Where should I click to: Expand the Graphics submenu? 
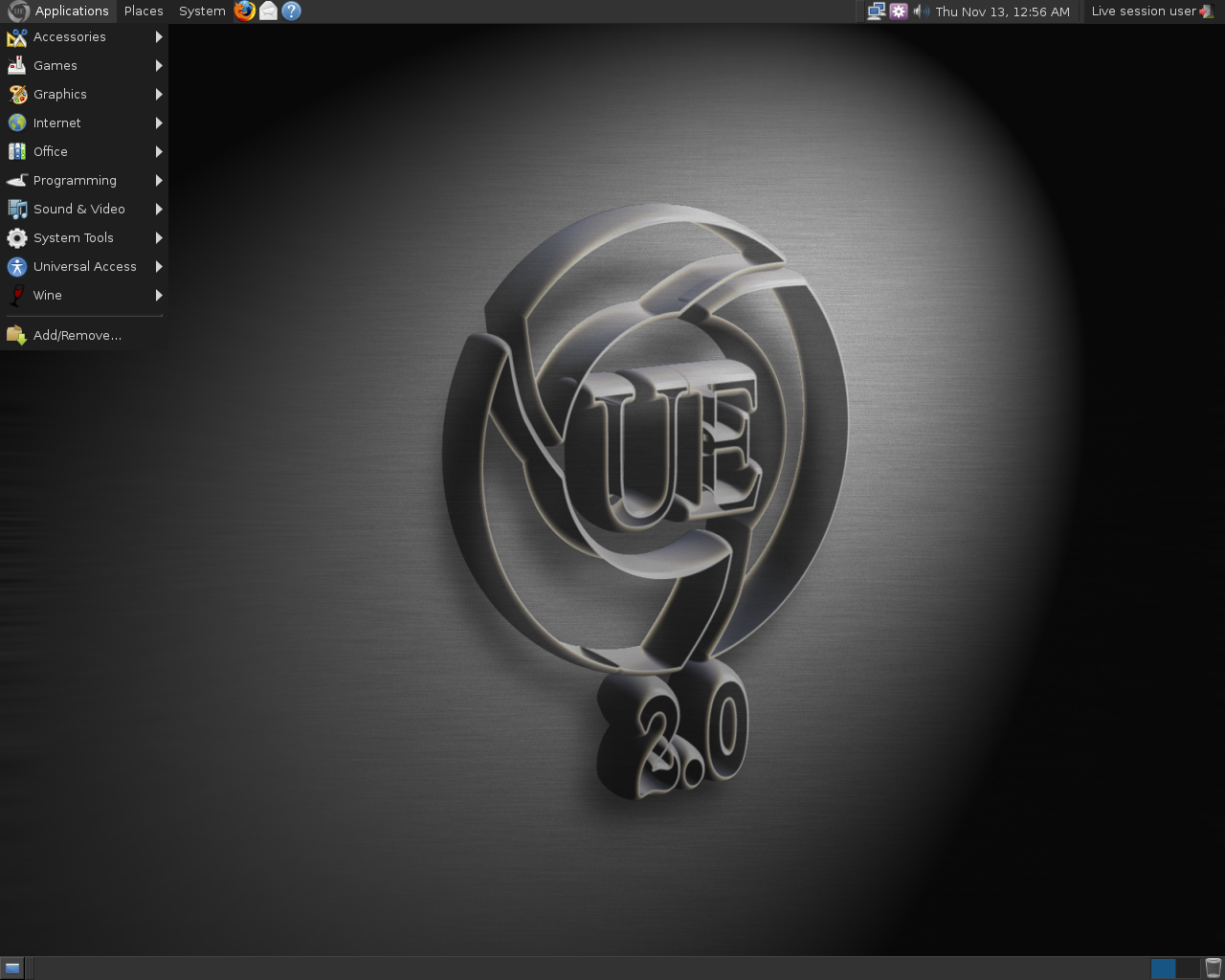click(x=84, y=94)
